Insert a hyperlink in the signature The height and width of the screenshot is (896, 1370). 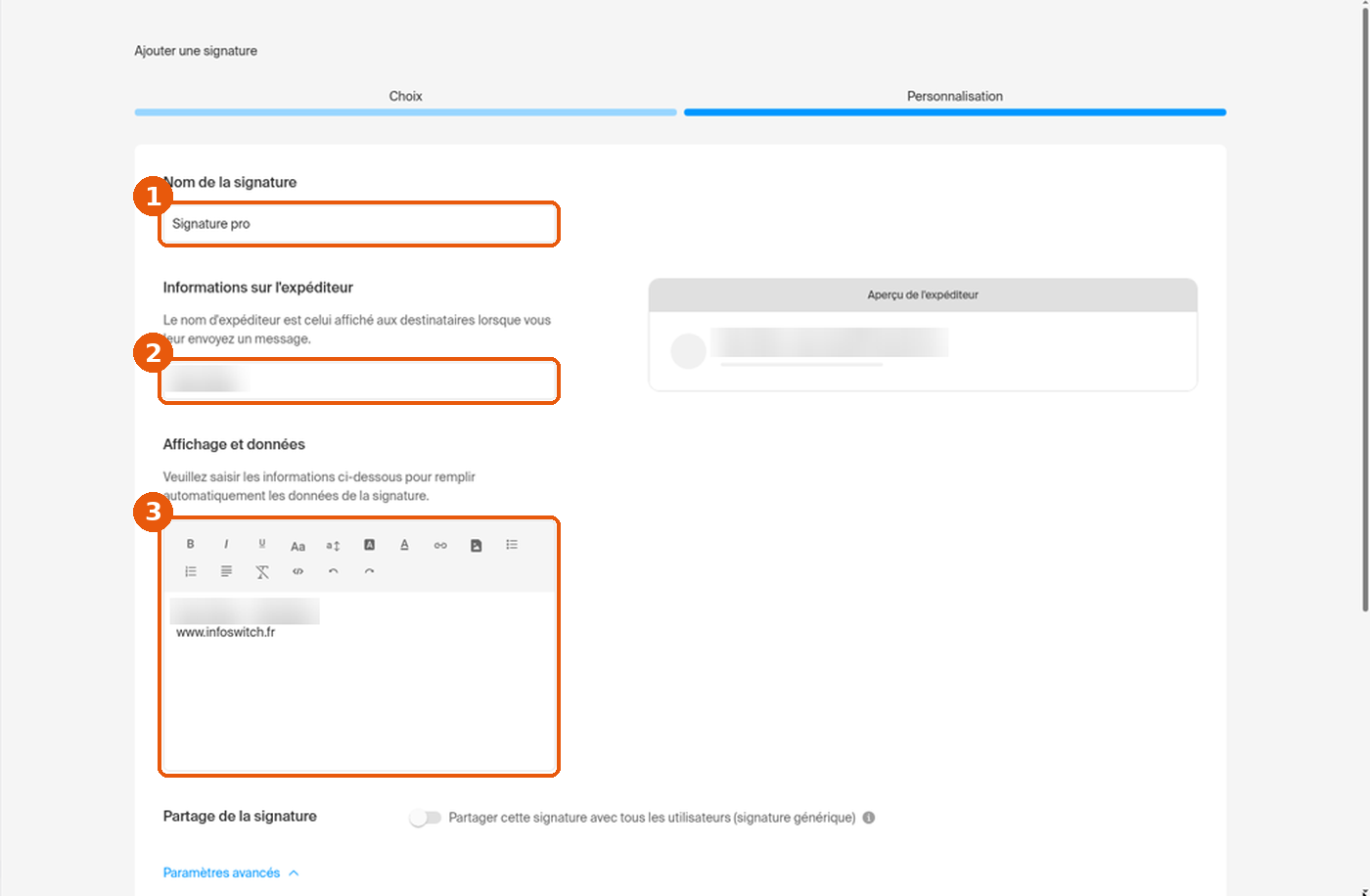tap(440, 546)
